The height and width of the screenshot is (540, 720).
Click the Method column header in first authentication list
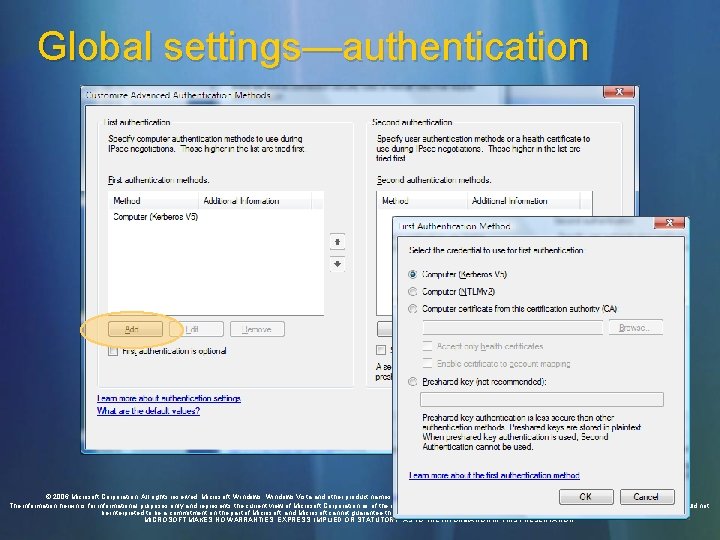pos(153,201)
